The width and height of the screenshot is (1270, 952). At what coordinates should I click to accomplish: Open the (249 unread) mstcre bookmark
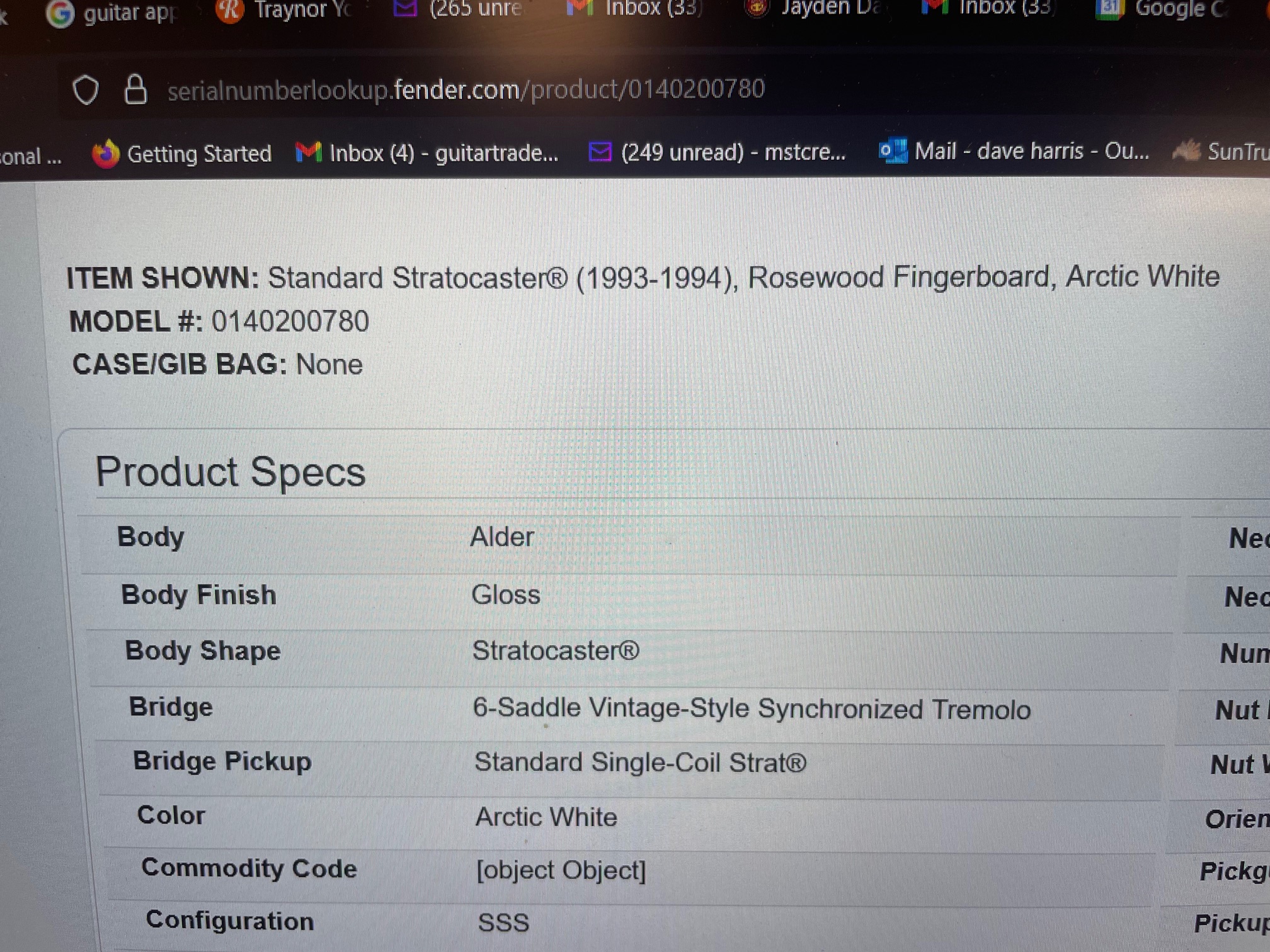733,152
